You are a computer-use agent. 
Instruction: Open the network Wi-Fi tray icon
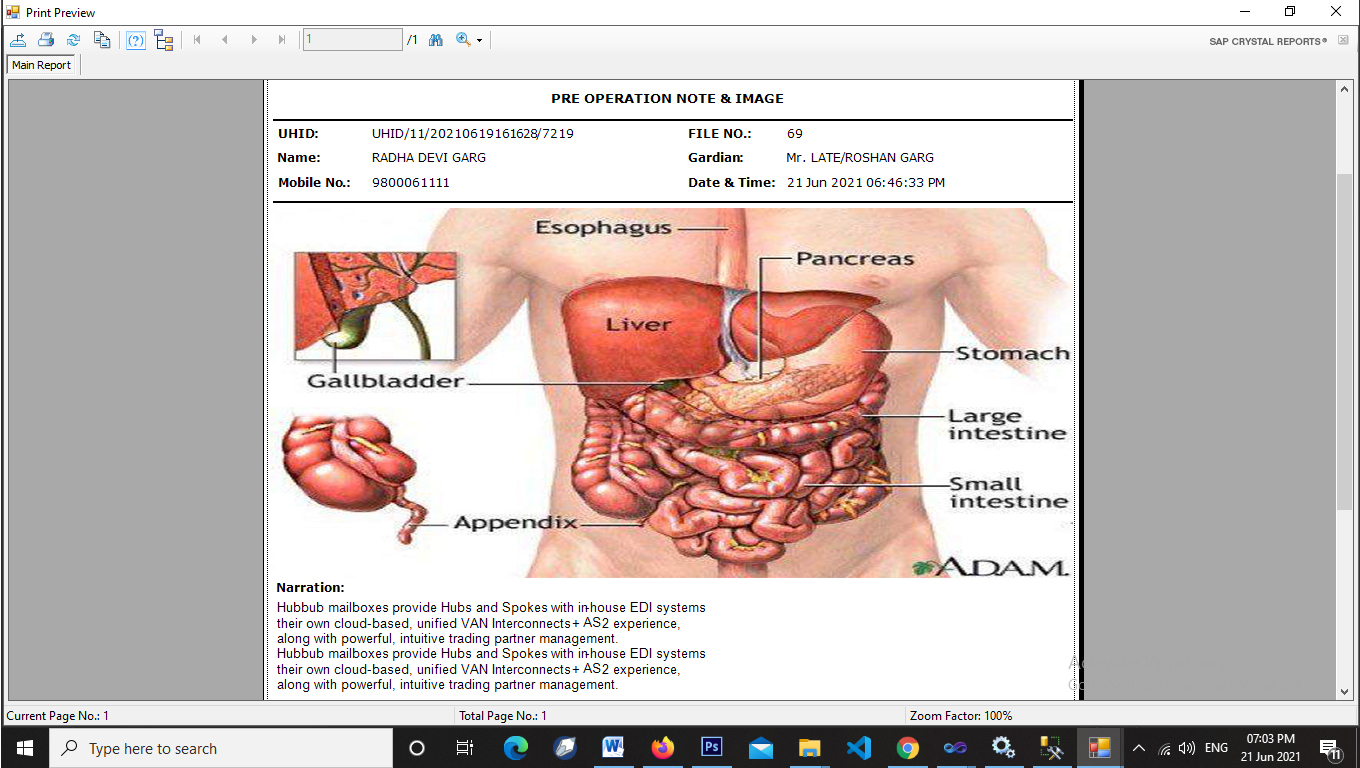pyautogui.click(x=1164, y=748)
